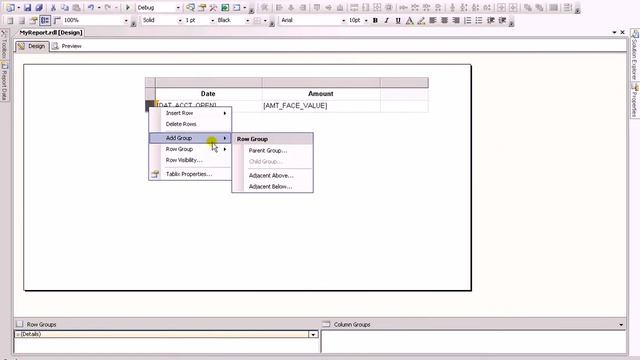Center-align the text
The width and height of the screenshot is (640, 360).
click(x=444, y=20)
